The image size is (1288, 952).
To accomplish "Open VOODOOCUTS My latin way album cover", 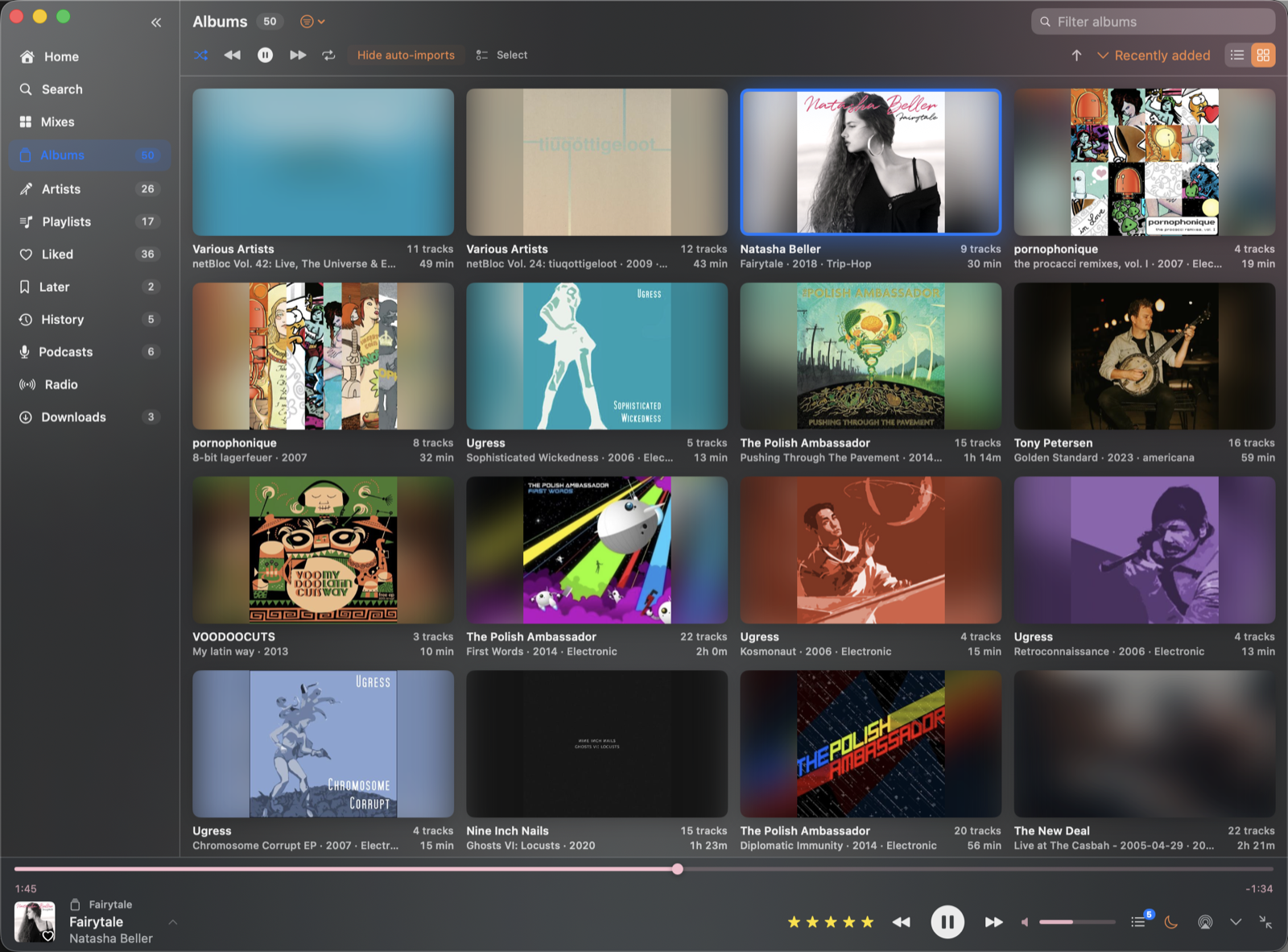I will coord(323,550).
